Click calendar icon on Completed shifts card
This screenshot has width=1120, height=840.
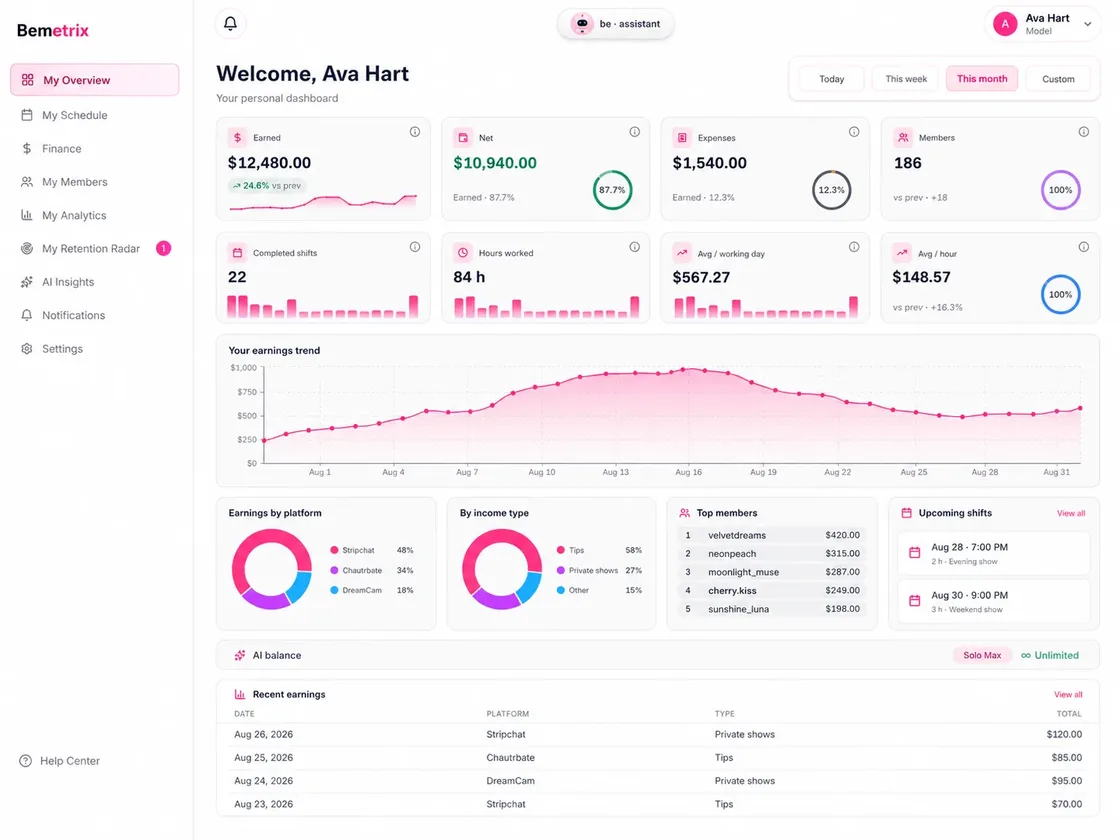click(x=237, y=252)
